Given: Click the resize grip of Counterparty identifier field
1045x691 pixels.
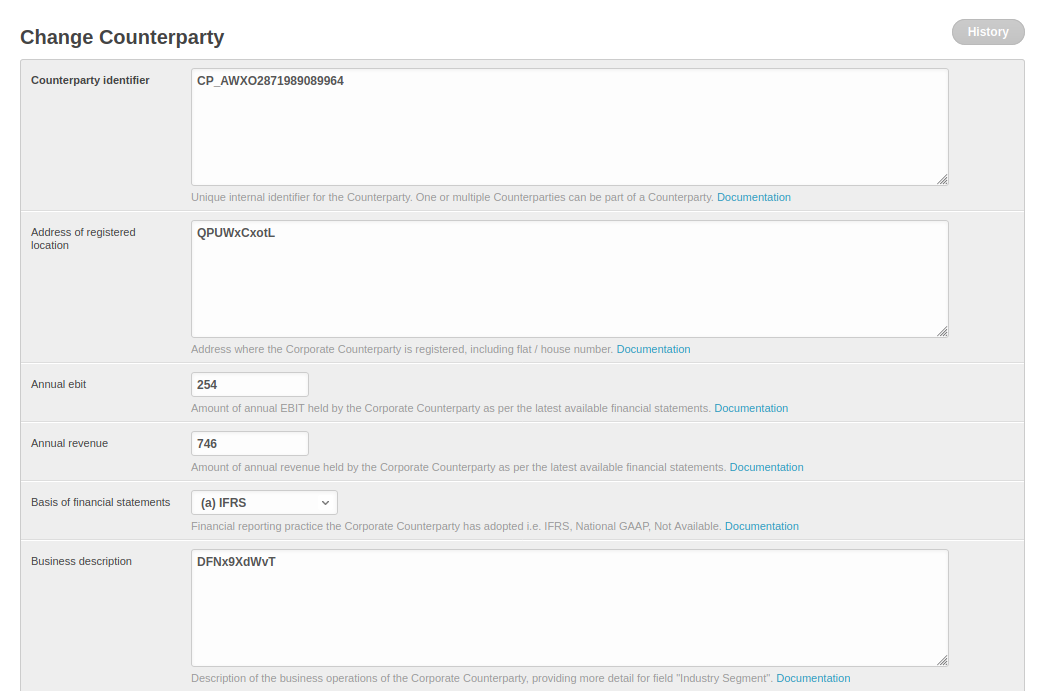Looking at the screenshot, I should pos(943,180).
